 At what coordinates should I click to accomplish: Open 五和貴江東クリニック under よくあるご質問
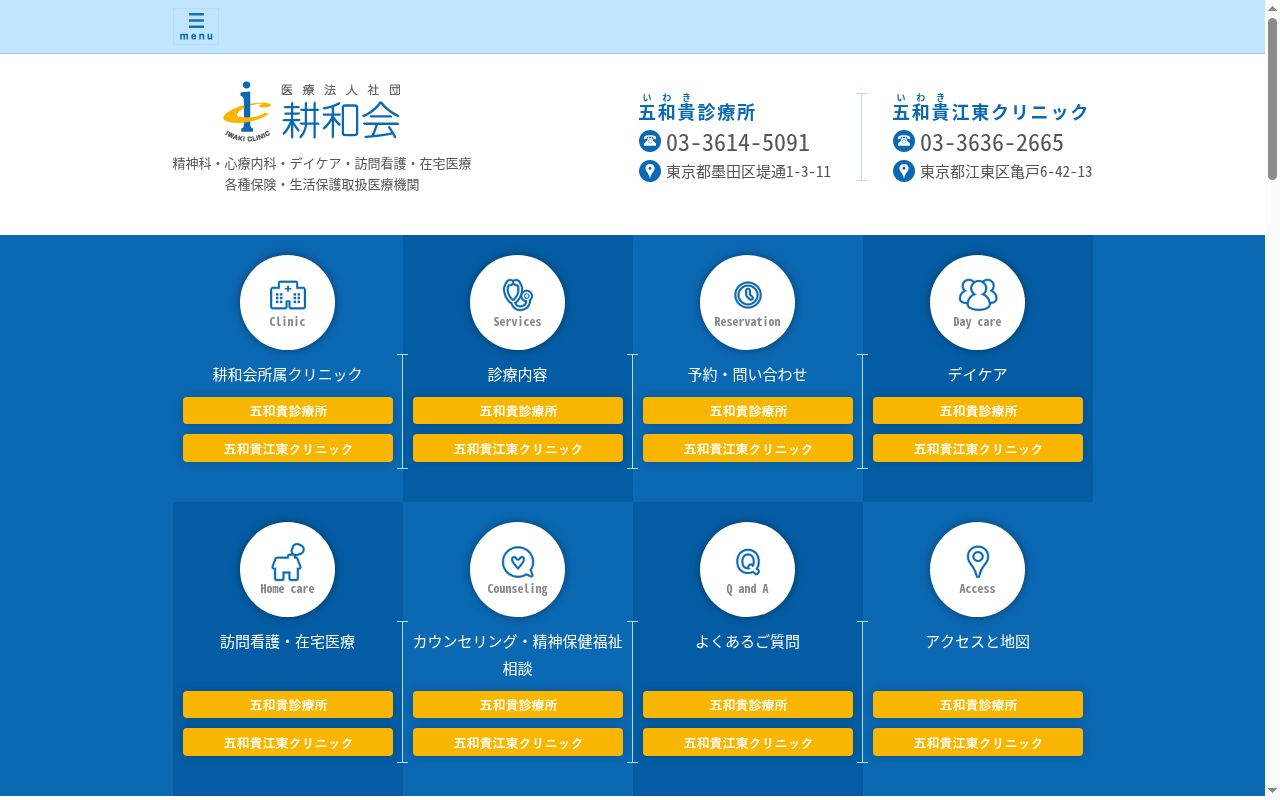[748, 742]
